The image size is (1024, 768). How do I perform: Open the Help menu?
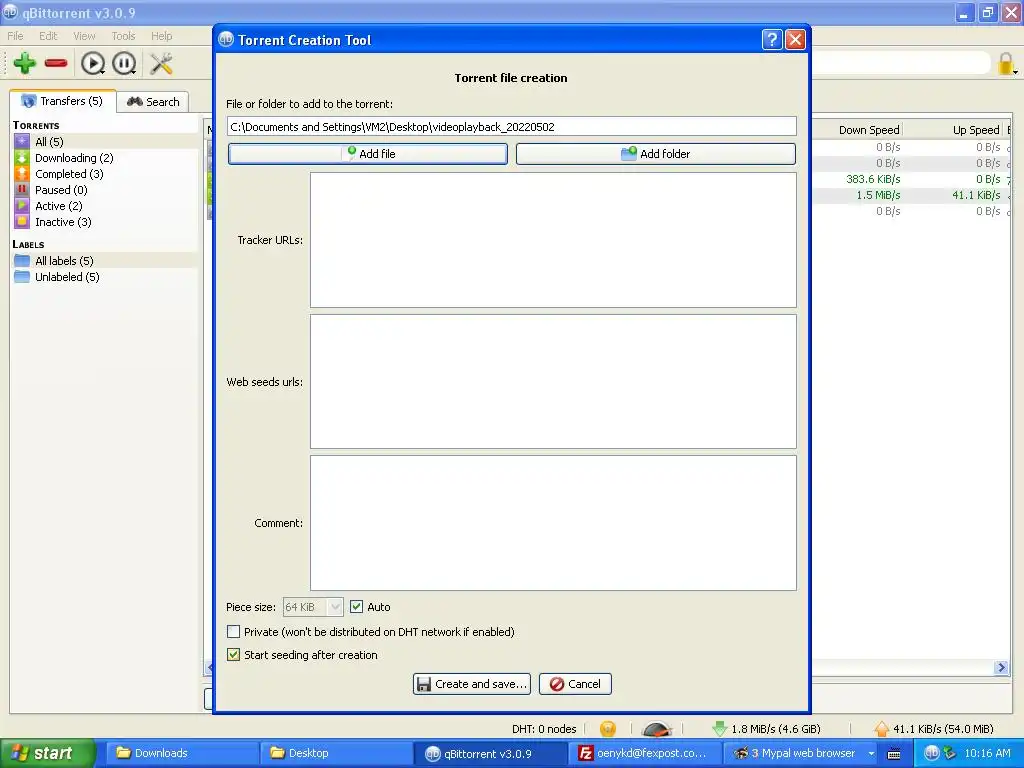coord(162,36)
